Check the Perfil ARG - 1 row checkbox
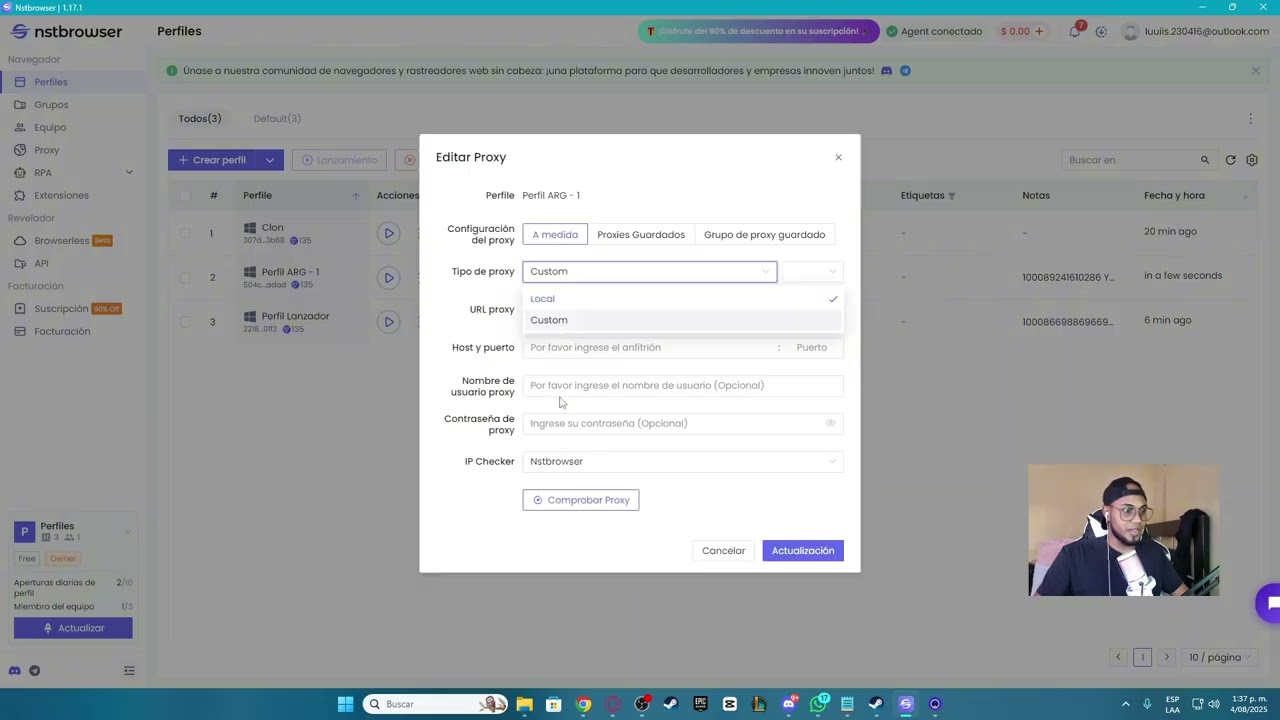This screenshot has width=1280, height=720. pyautogui.click(x=185, y=277)
